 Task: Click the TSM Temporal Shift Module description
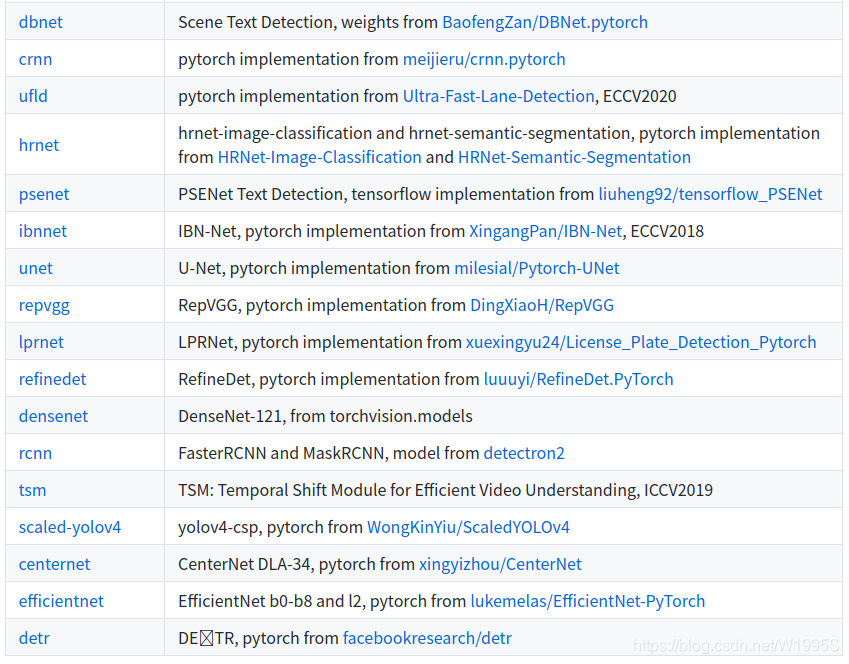(445, 490)
